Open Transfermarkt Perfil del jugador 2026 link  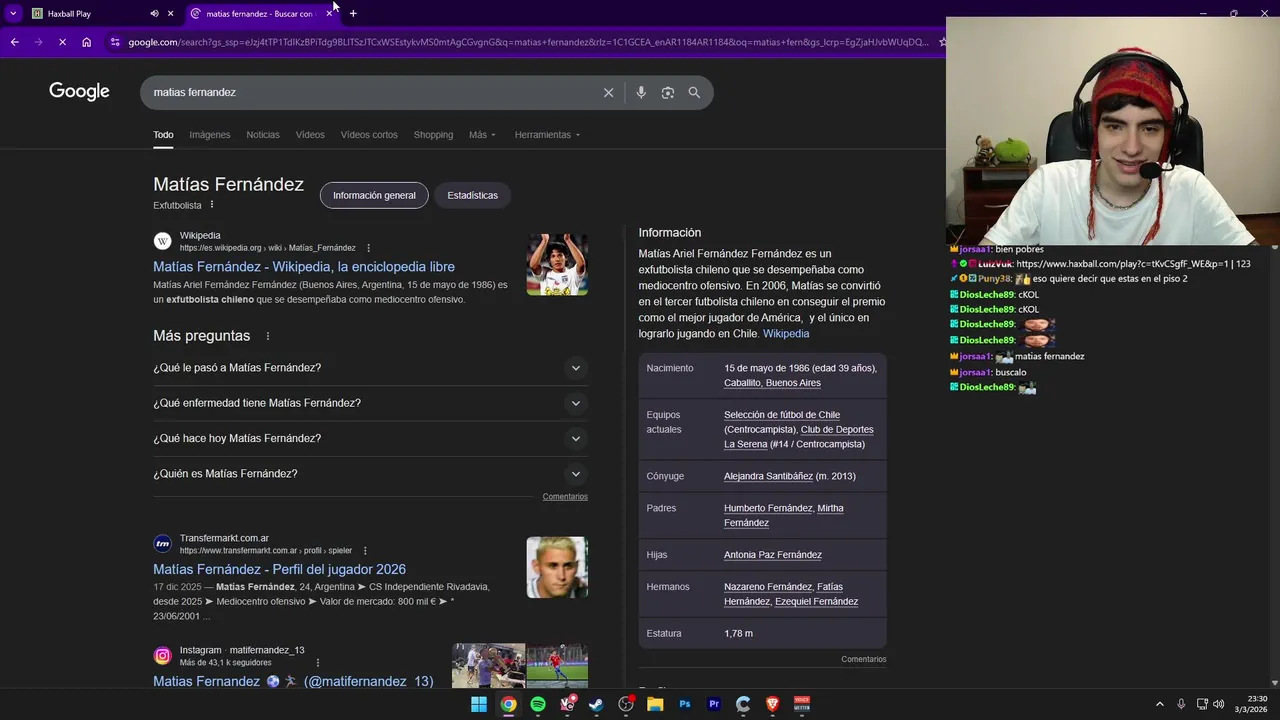[x=279, y=569]
